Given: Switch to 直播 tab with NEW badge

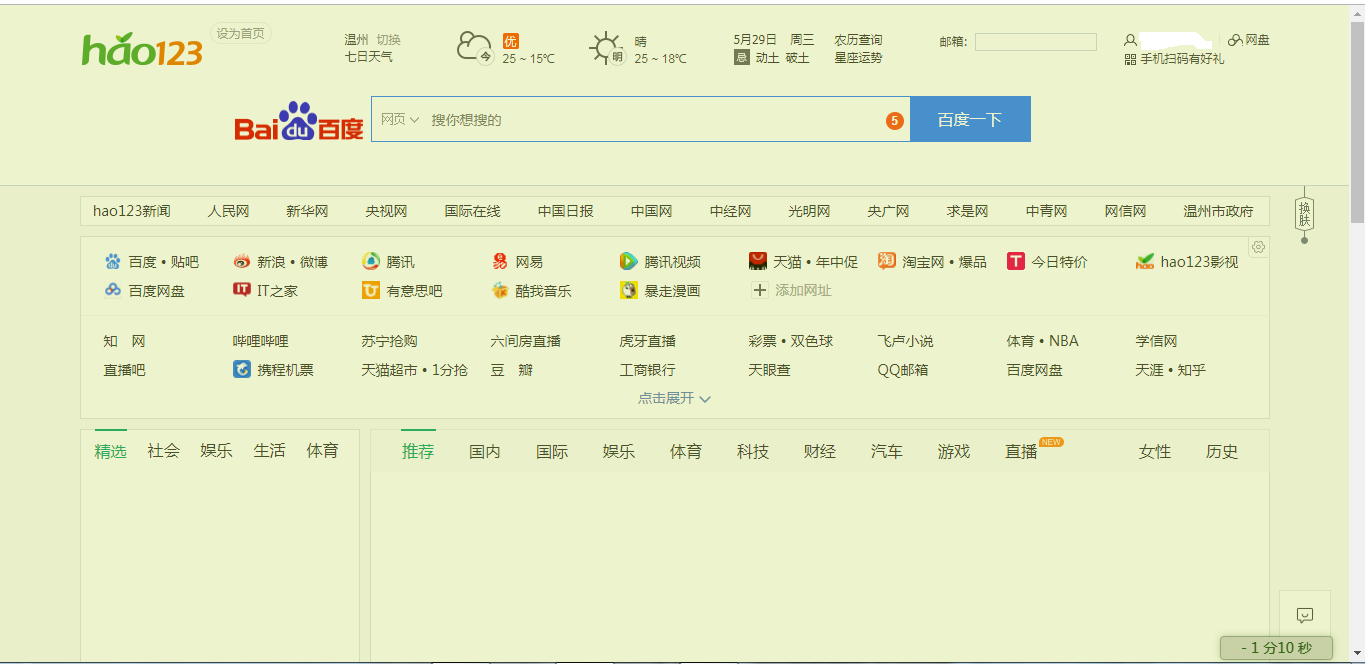Looking at the screenshot, I should point(1022,452).
